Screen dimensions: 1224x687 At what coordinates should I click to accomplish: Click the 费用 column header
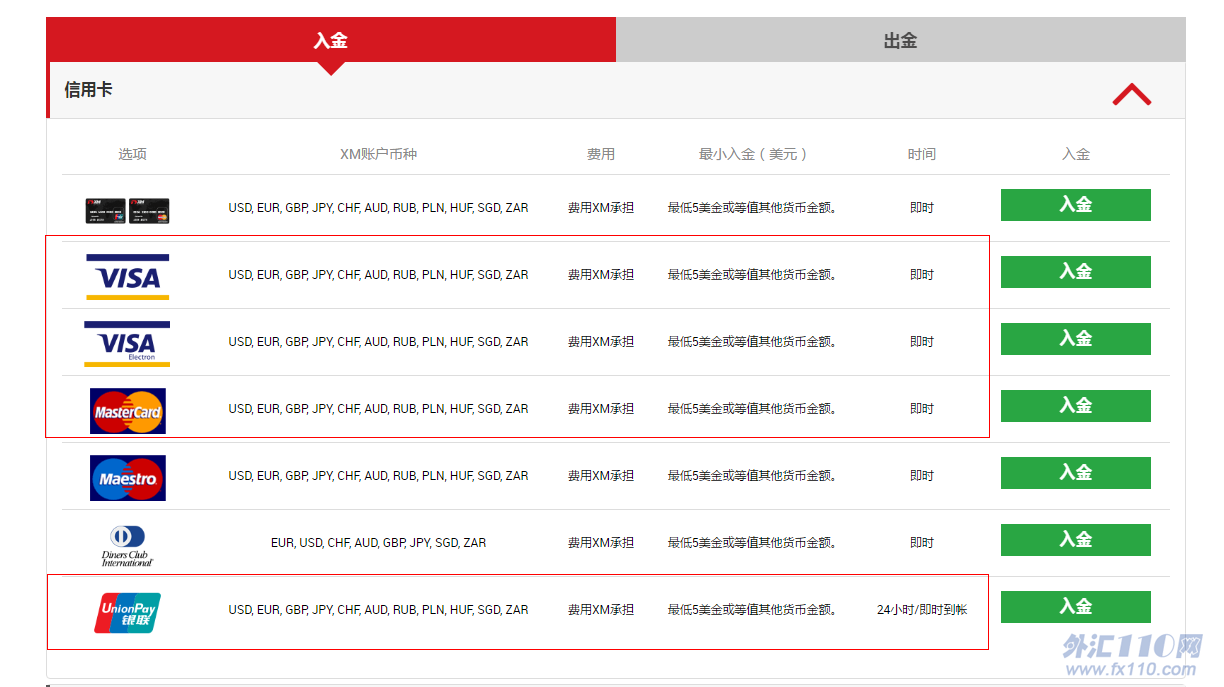click(x=601, y=154)
